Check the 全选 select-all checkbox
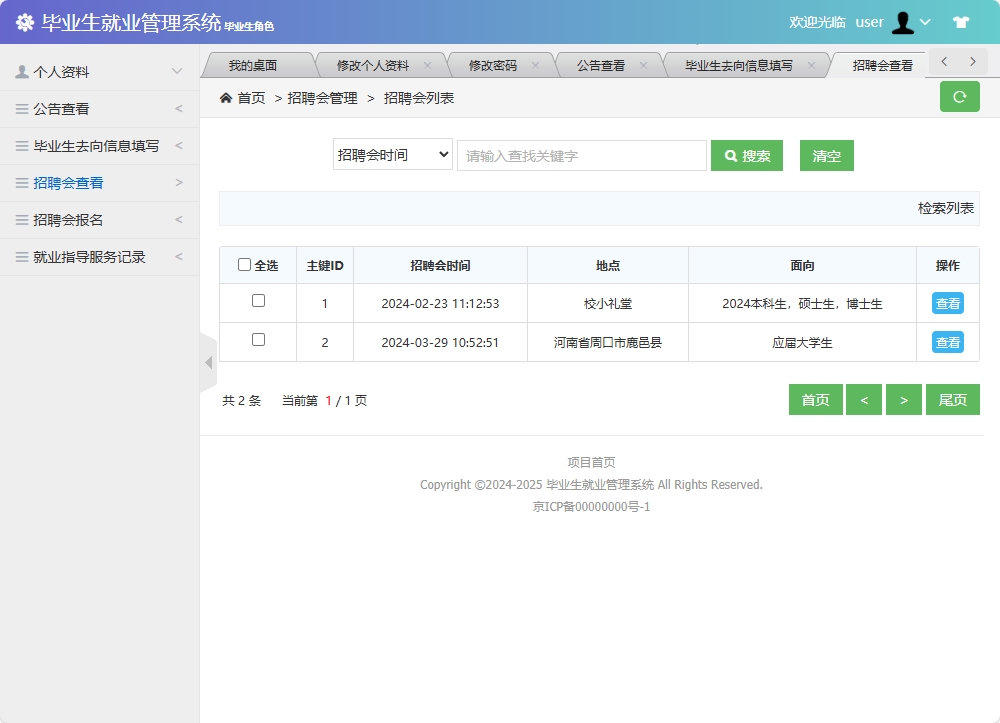Image resolution: width=1000 pixels, height=723 pixels. pyautogui.click(x=244, y=264)
